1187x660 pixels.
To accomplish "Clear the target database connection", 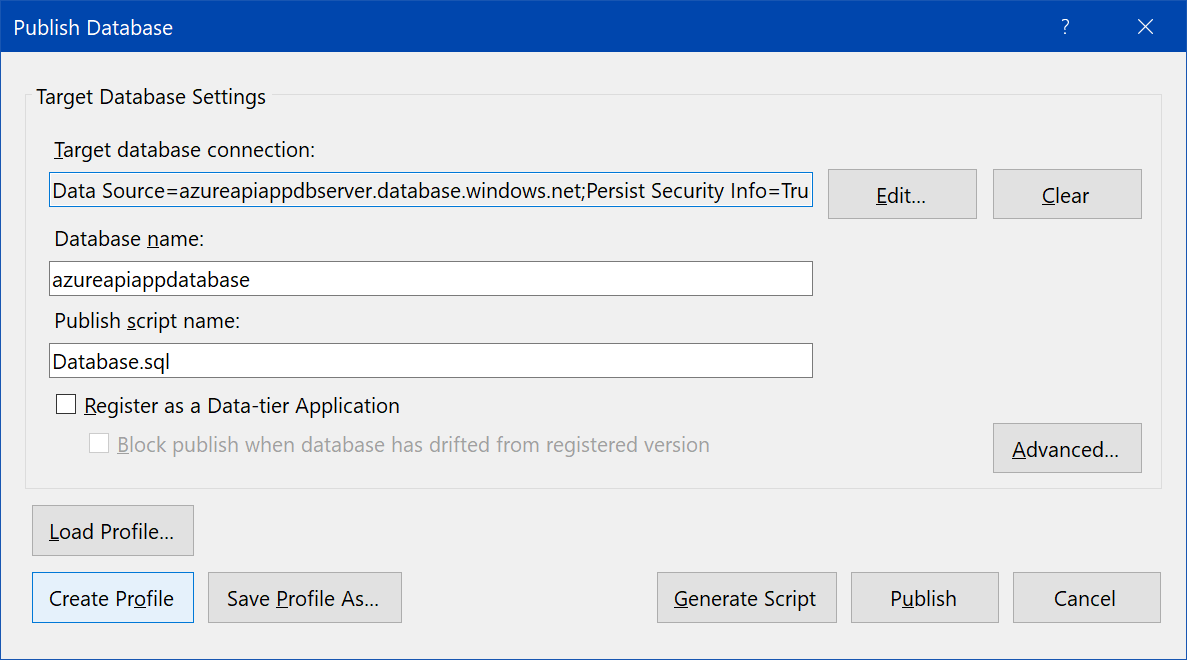I will pos(1066,194).
